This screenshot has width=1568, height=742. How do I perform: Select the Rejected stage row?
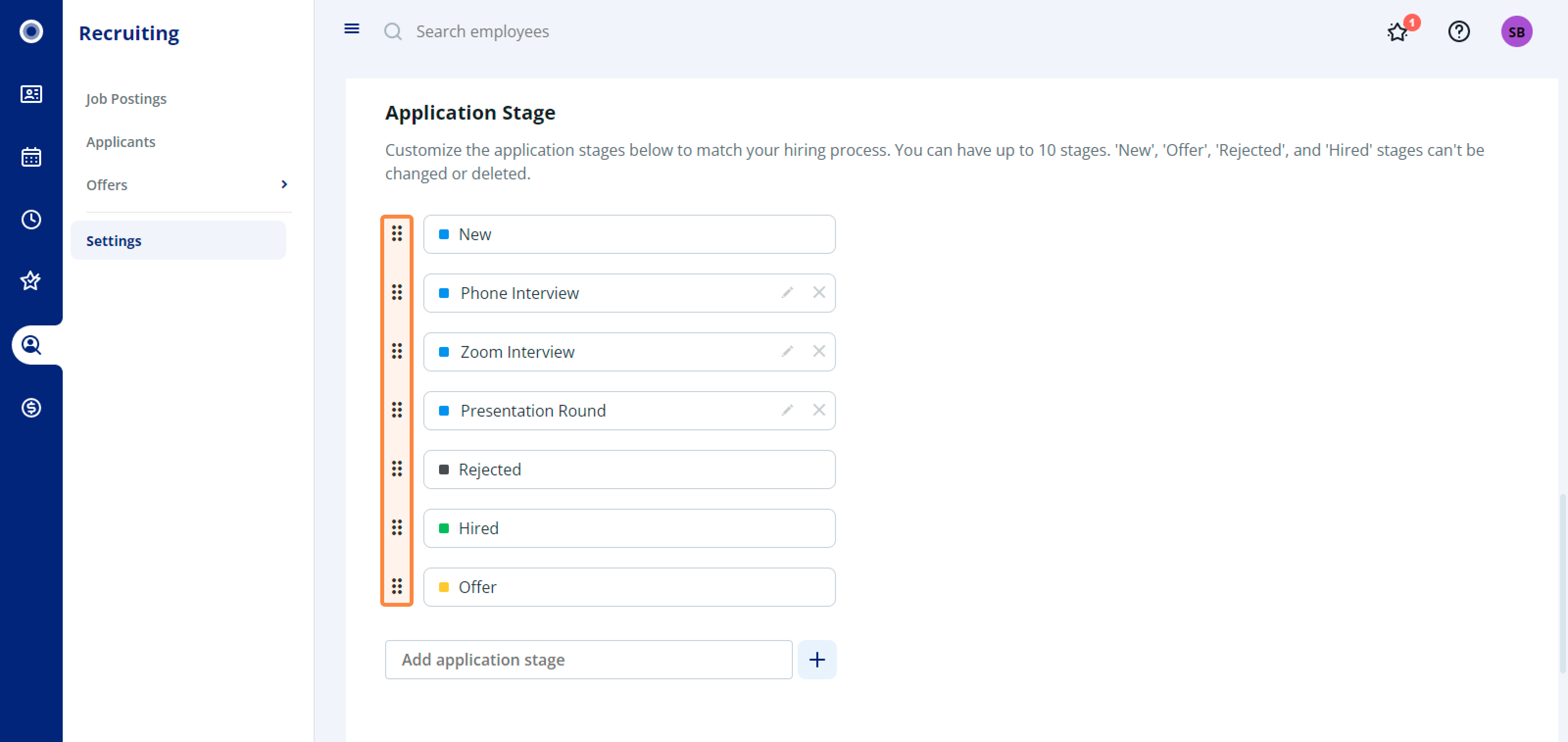(629, 470)
